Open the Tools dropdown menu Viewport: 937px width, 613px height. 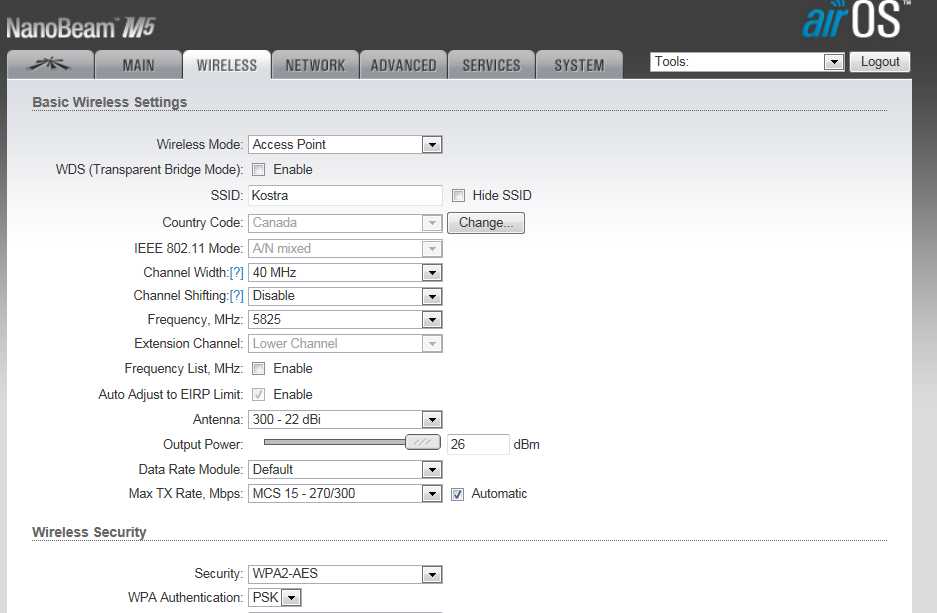pos(747,62)
